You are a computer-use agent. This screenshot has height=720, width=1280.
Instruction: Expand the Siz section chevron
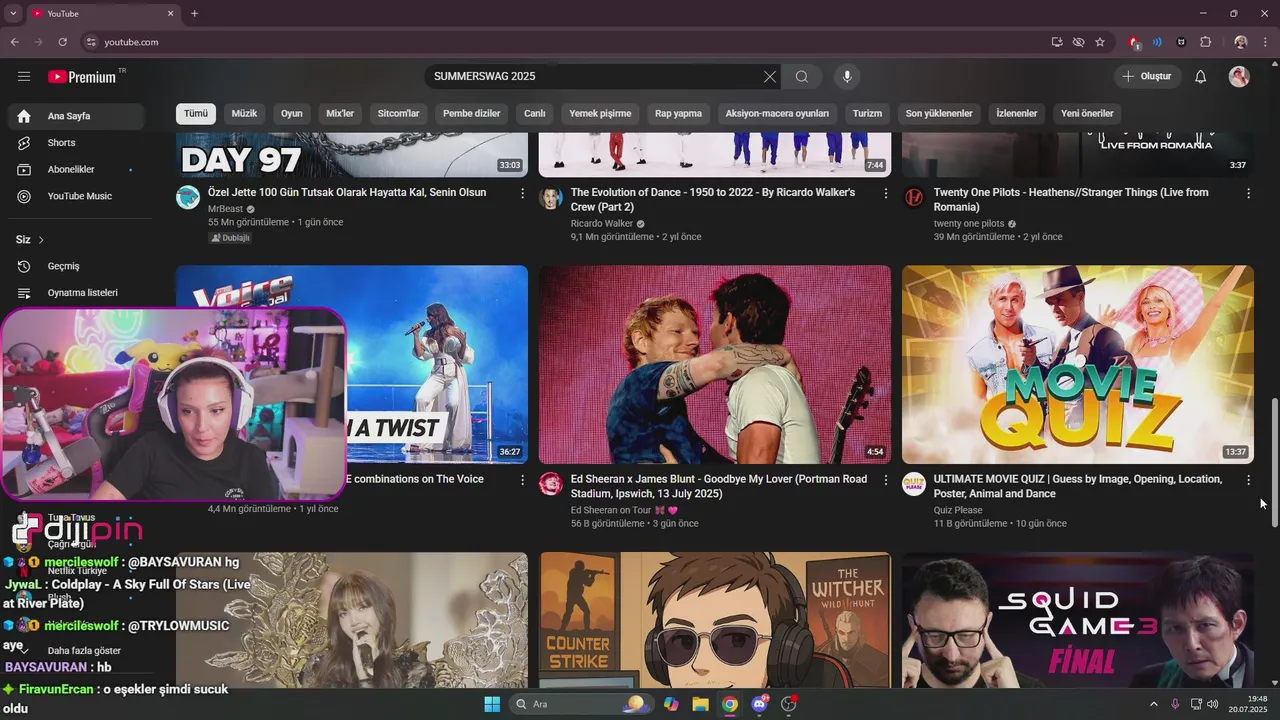pos(41,240)
